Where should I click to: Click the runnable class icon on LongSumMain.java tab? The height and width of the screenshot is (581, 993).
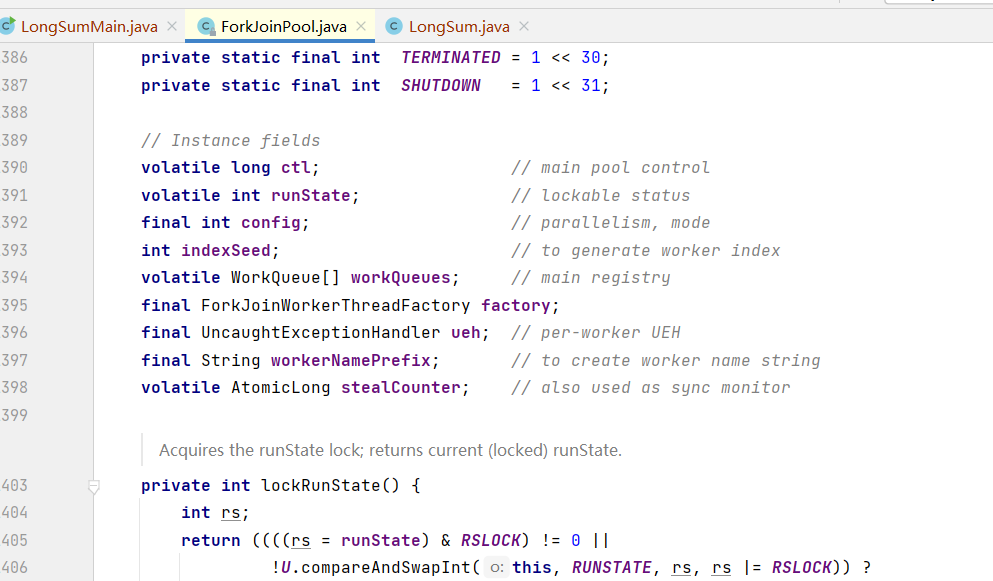(x=8, y=26)
